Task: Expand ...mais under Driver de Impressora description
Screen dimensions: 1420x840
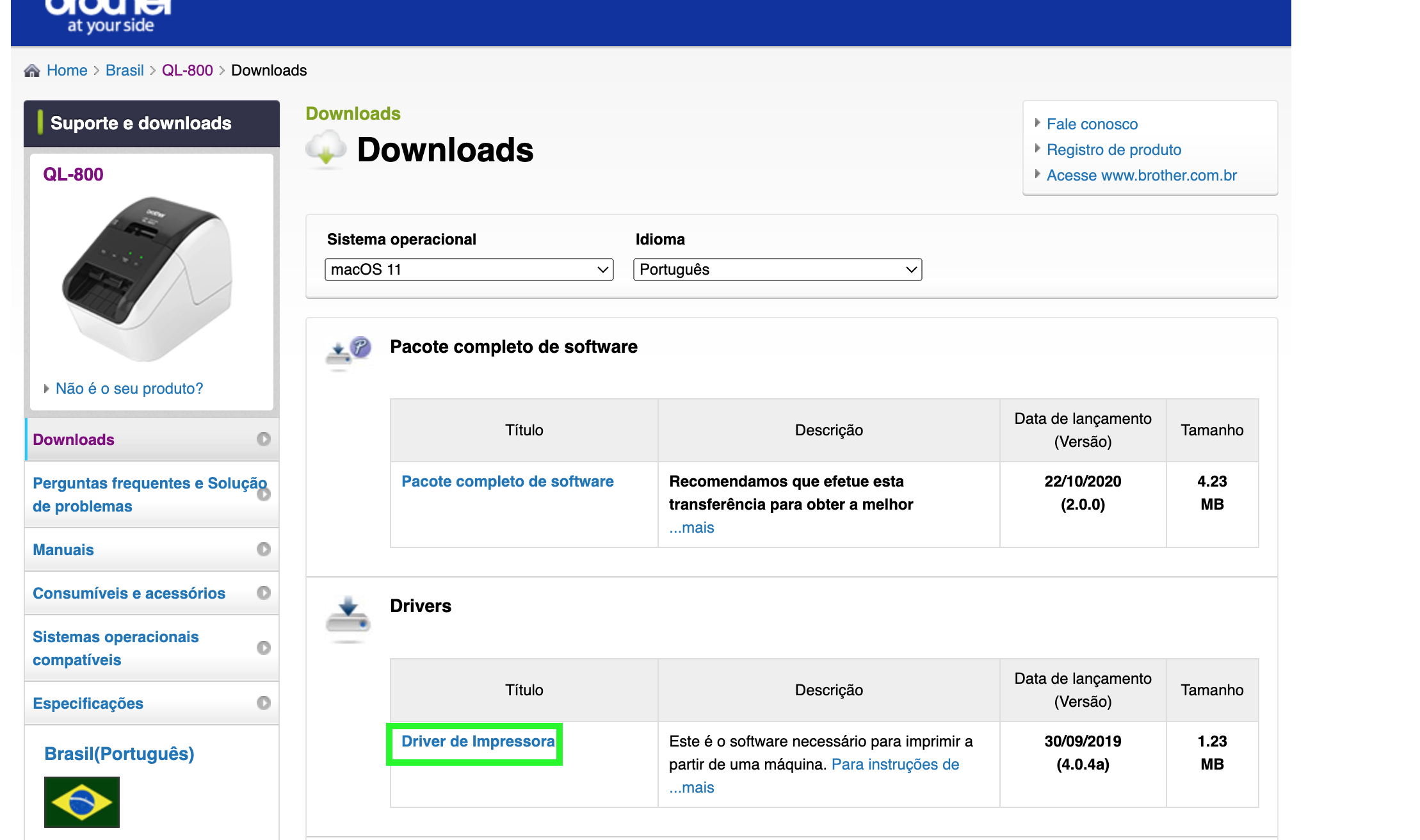Action: 691,787
